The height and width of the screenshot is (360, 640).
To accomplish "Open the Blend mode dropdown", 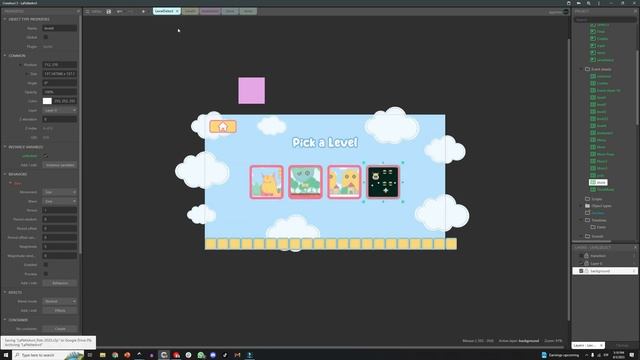I will point(60,301).
